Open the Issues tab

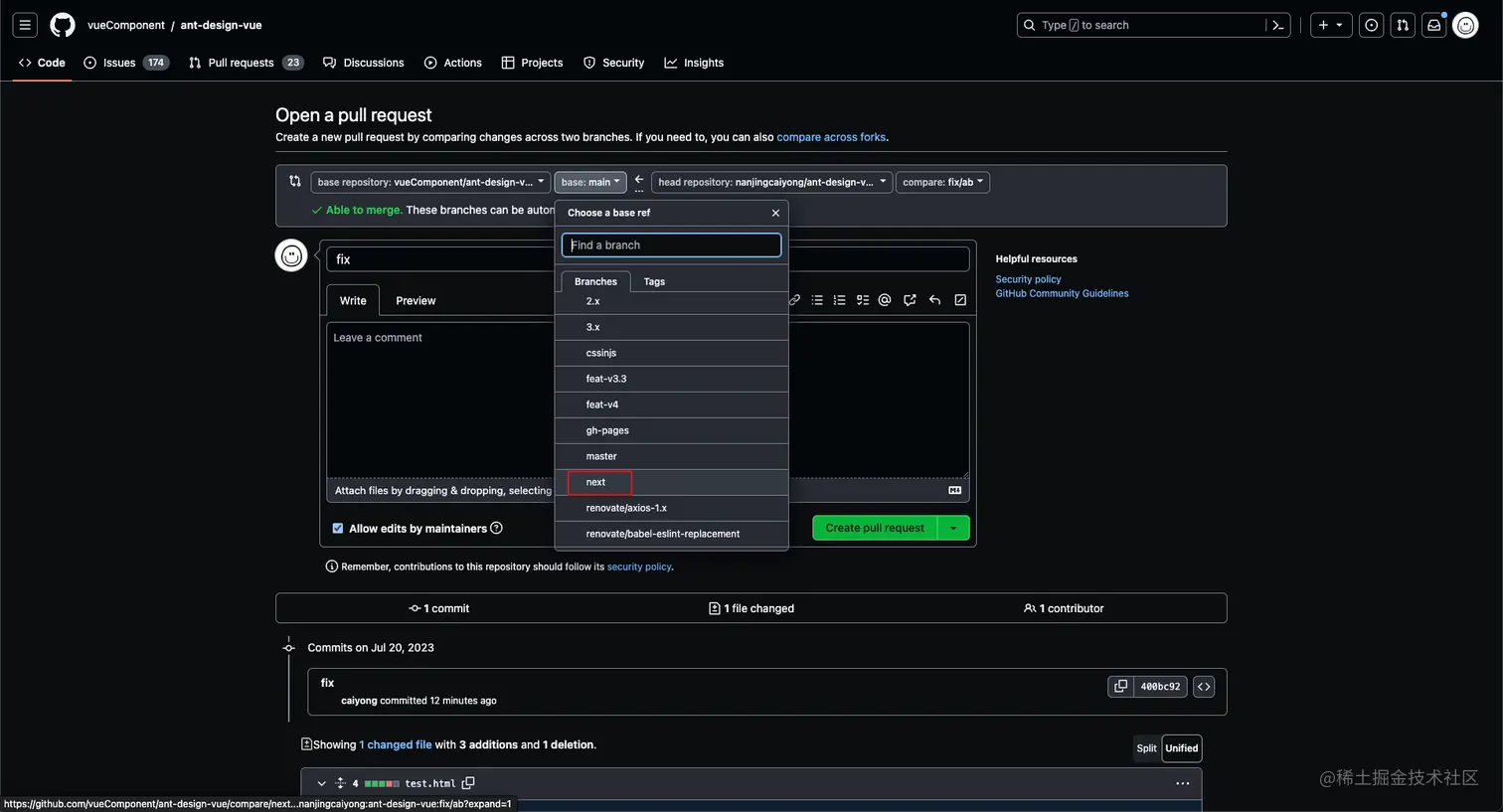click(x=126, y=63)
